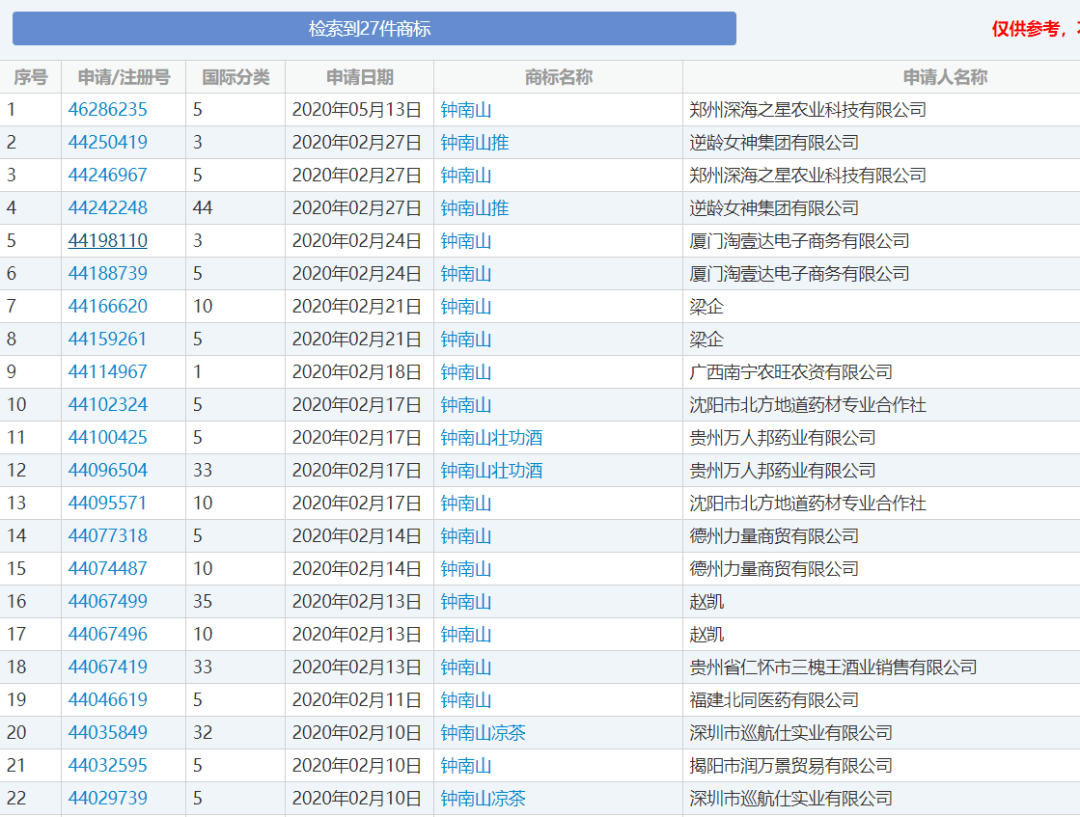Viewport: 1080px width, 817px height.
Task: Click the 检索到27件商标 results banner
Action: click(374, 28)
